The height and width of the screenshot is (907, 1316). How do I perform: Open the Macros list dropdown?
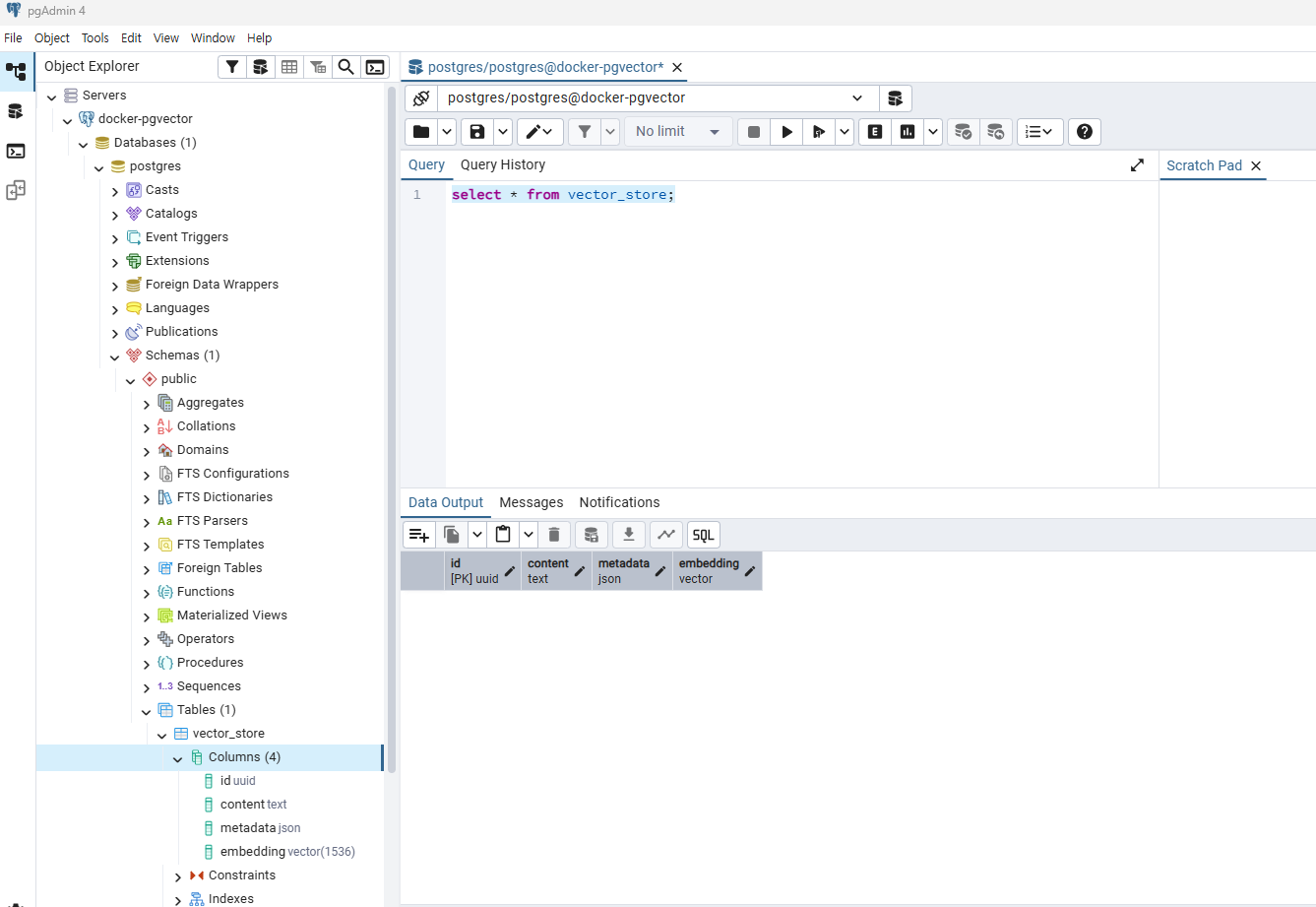[1039, 132]
